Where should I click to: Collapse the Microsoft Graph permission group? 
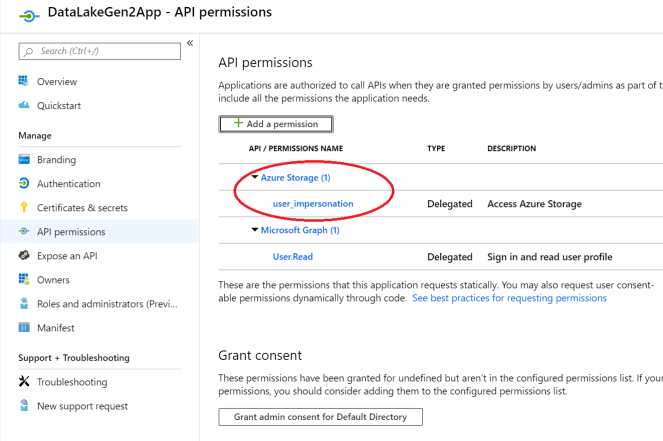[255, 230]
